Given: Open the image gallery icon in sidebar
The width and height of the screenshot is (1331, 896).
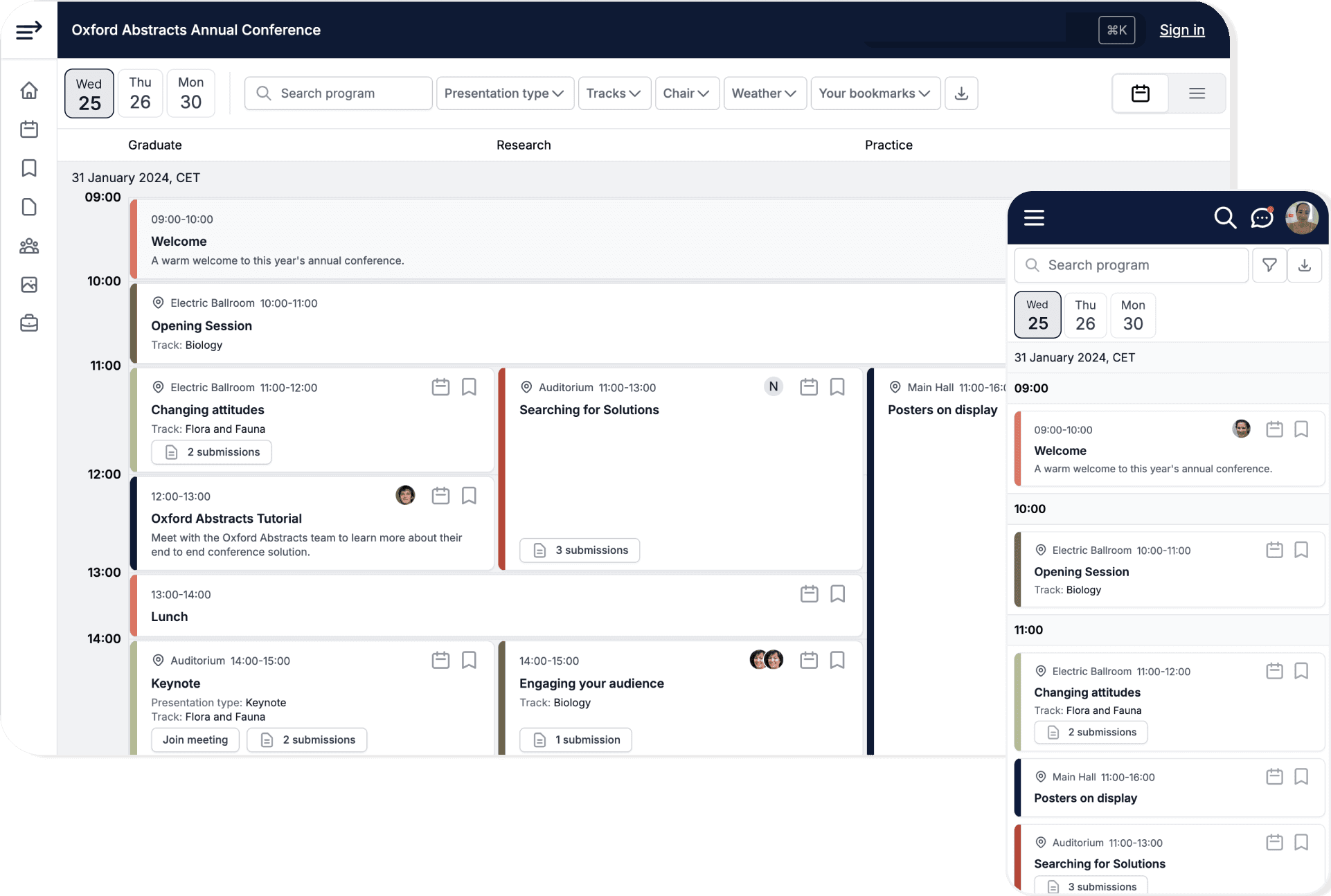Looking at the screenshot, I should 29,285.
